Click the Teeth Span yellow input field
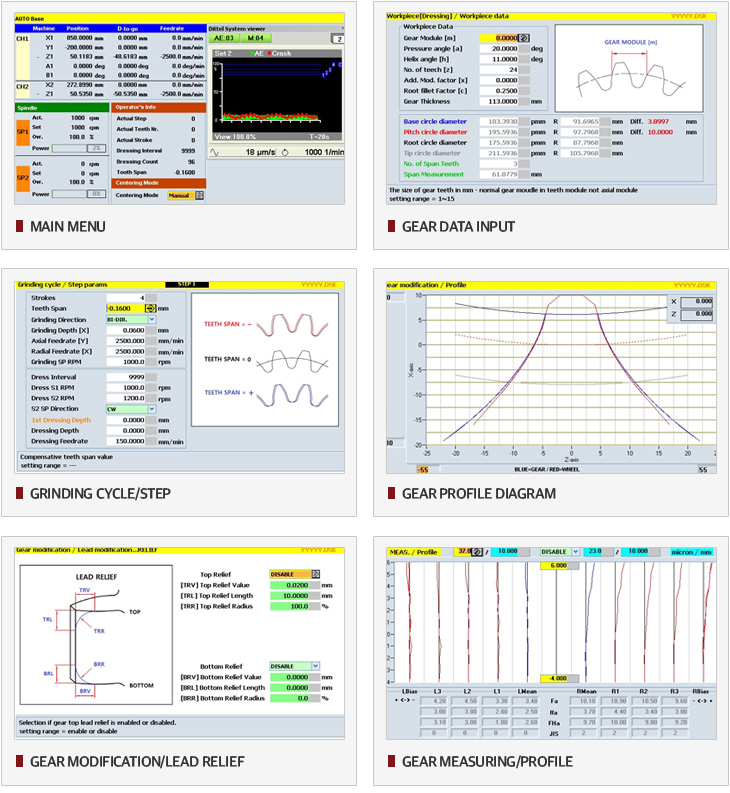This screenshot has height=793, width=730. point(125,309)
